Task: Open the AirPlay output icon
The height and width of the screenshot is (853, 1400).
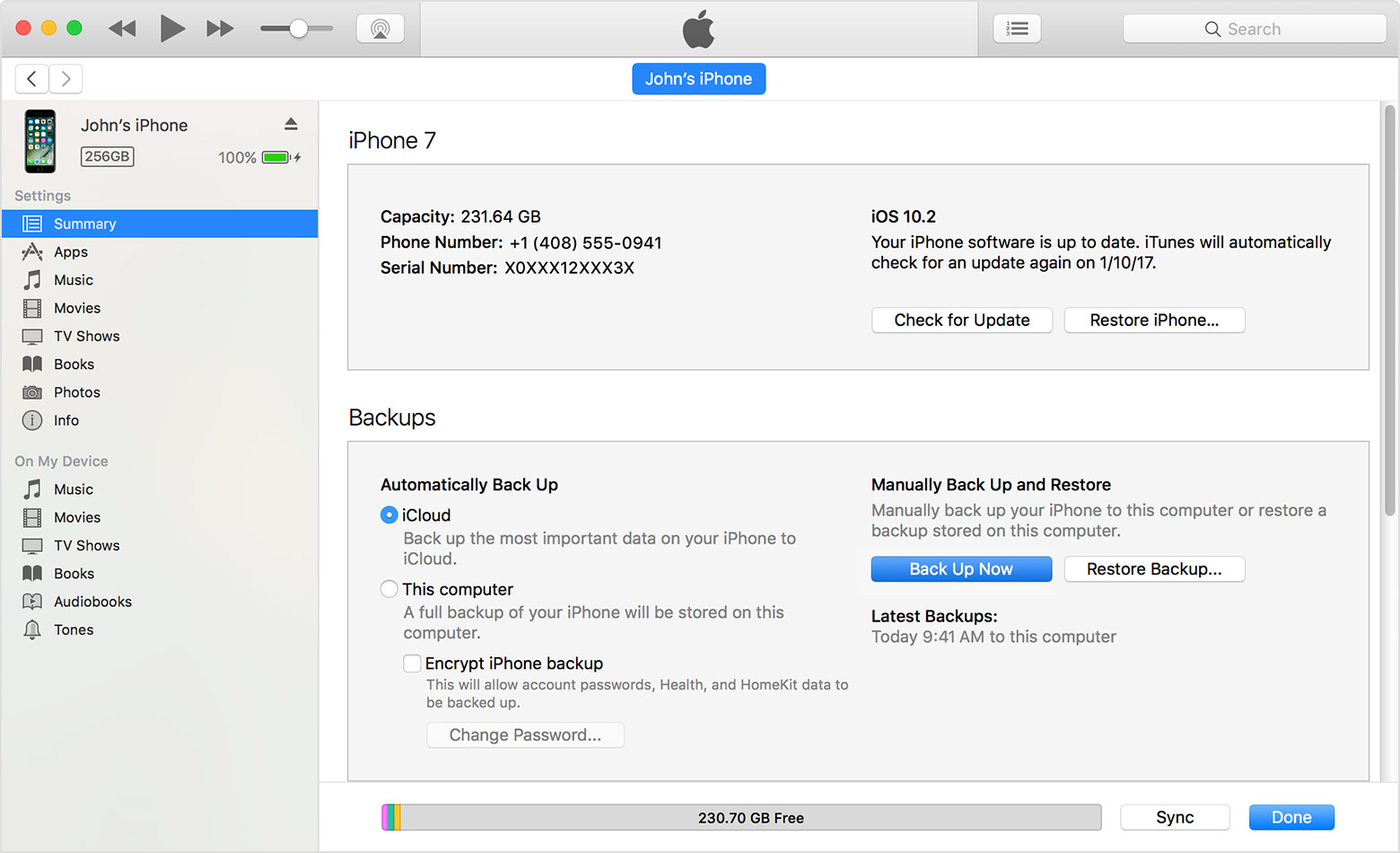Action: (x=381, y=29)
